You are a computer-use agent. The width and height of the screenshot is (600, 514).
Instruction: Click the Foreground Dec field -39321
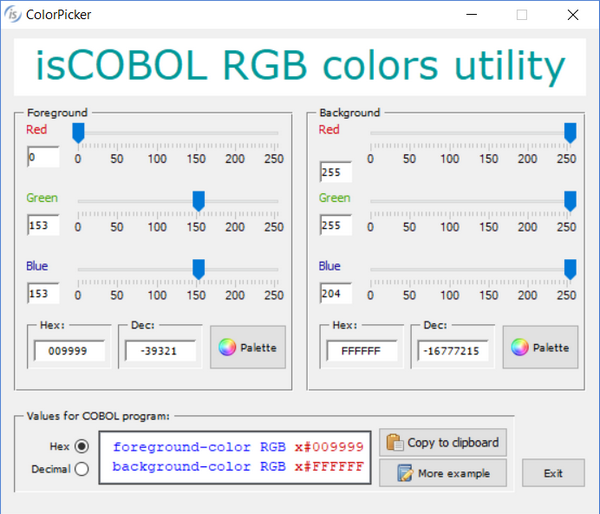coord(160,351)
